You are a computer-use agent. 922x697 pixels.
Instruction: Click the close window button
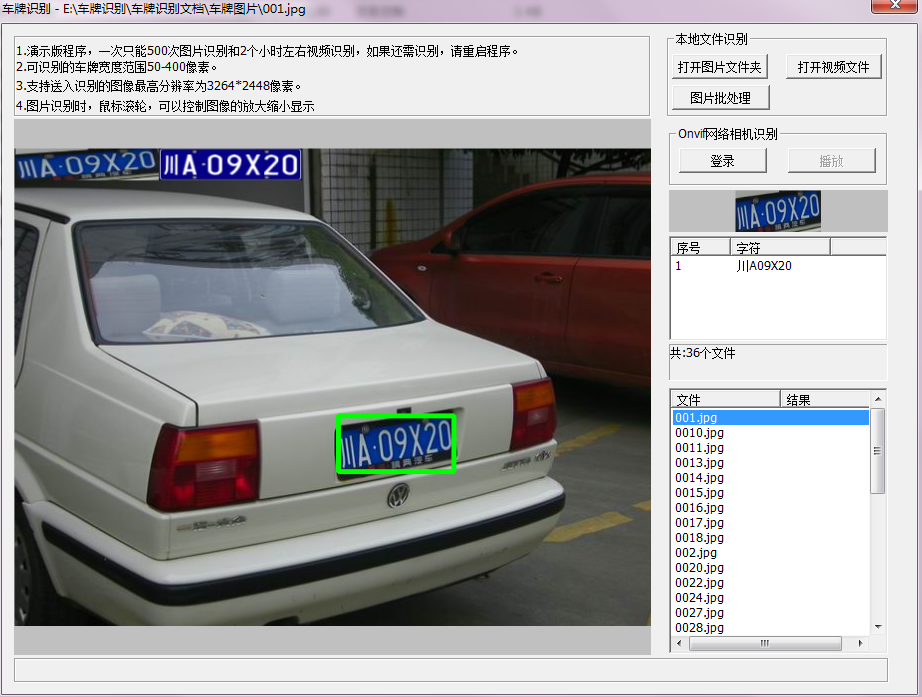click(x=893, y=7)
